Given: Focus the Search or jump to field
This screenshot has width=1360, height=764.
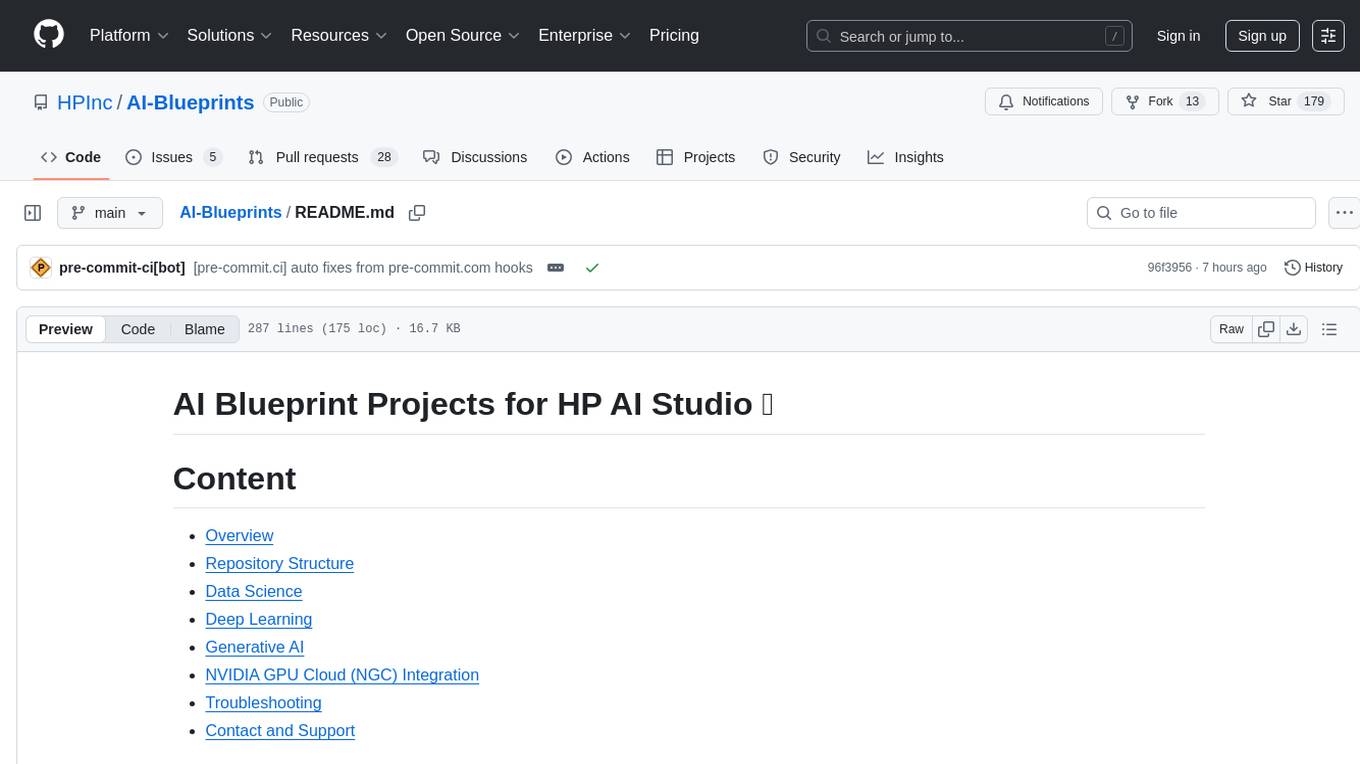Looking at the screenshot, I should 969,36.
